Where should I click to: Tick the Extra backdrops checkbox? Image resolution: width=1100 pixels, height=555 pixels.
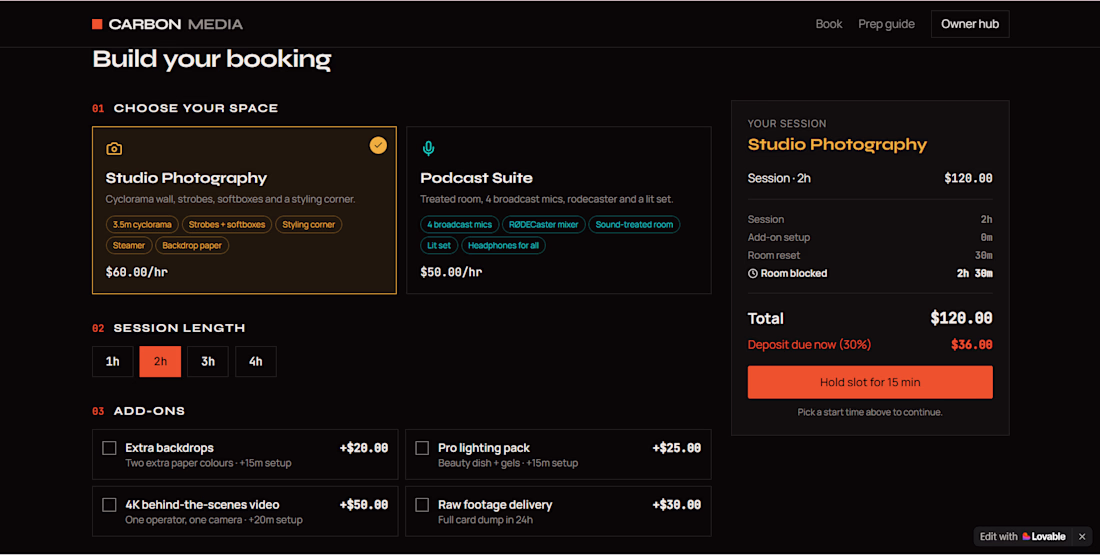(x=109, y=448)
